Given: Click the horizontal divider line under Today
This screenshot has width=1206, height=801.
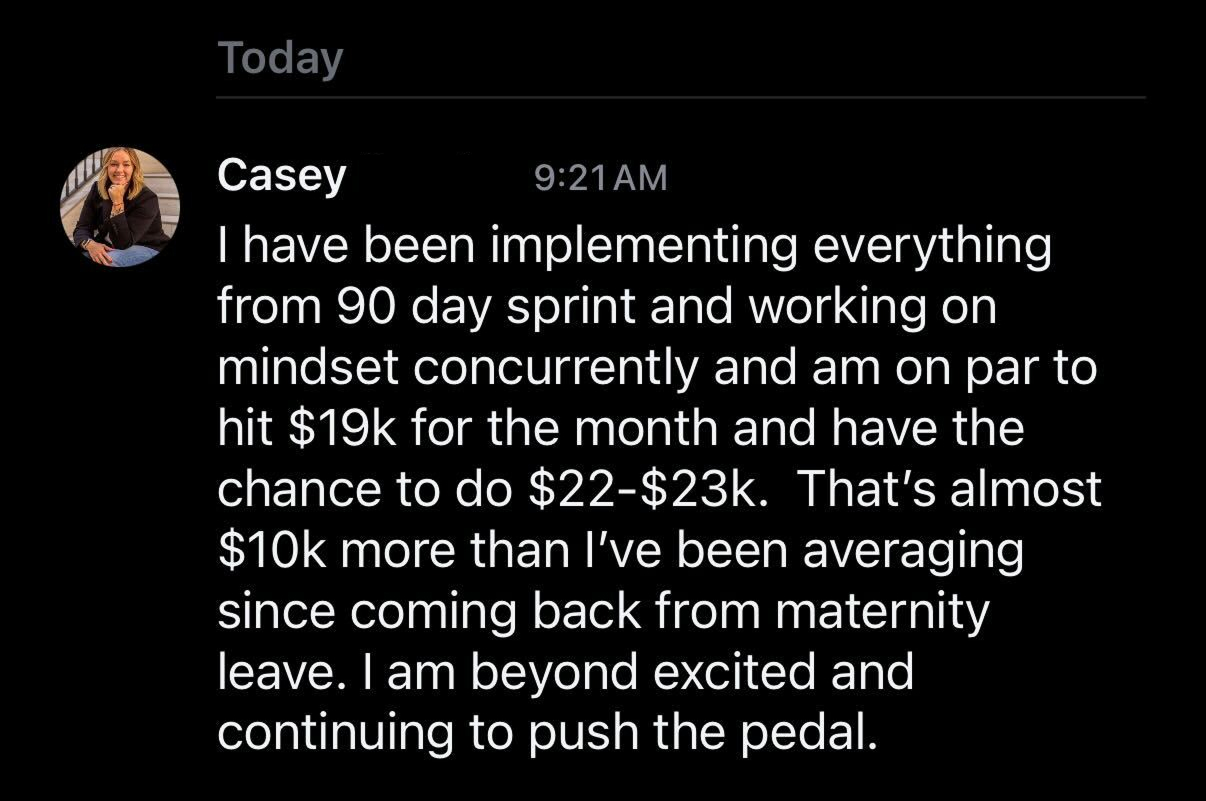Looking at the screenshot, I should click(x=680, y=97).
